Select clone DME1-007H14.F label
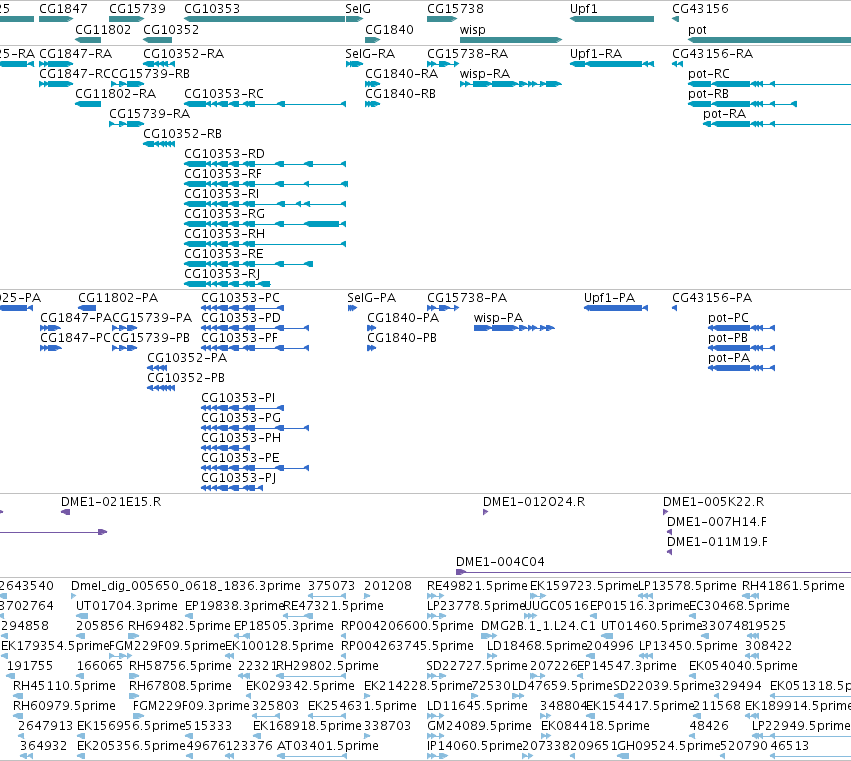This screenshot has height=761, width=851. pyautogui.click(x=717, y=522)
